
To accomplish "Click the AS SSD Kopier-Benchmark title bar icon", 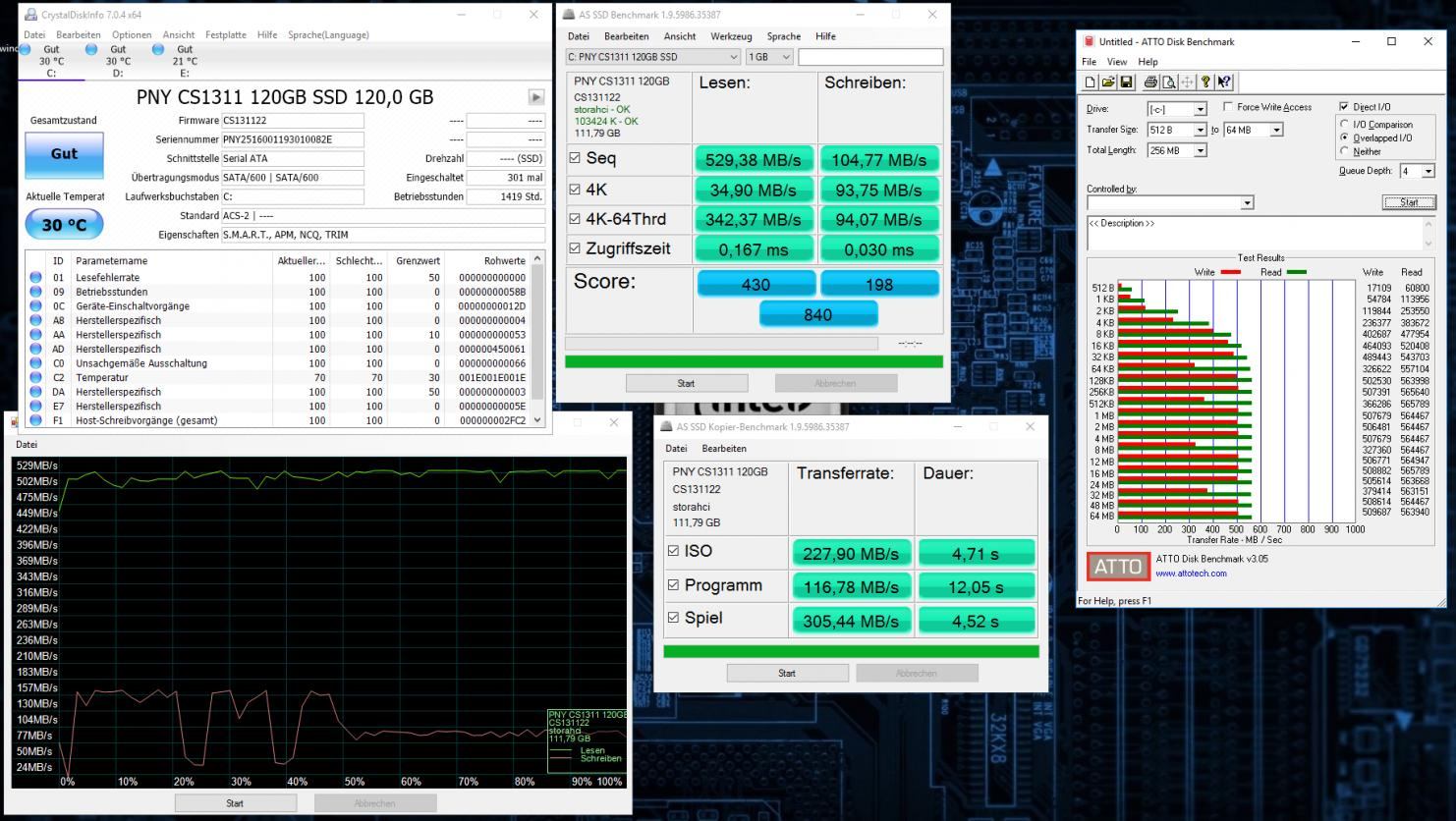I will [667, 427].
